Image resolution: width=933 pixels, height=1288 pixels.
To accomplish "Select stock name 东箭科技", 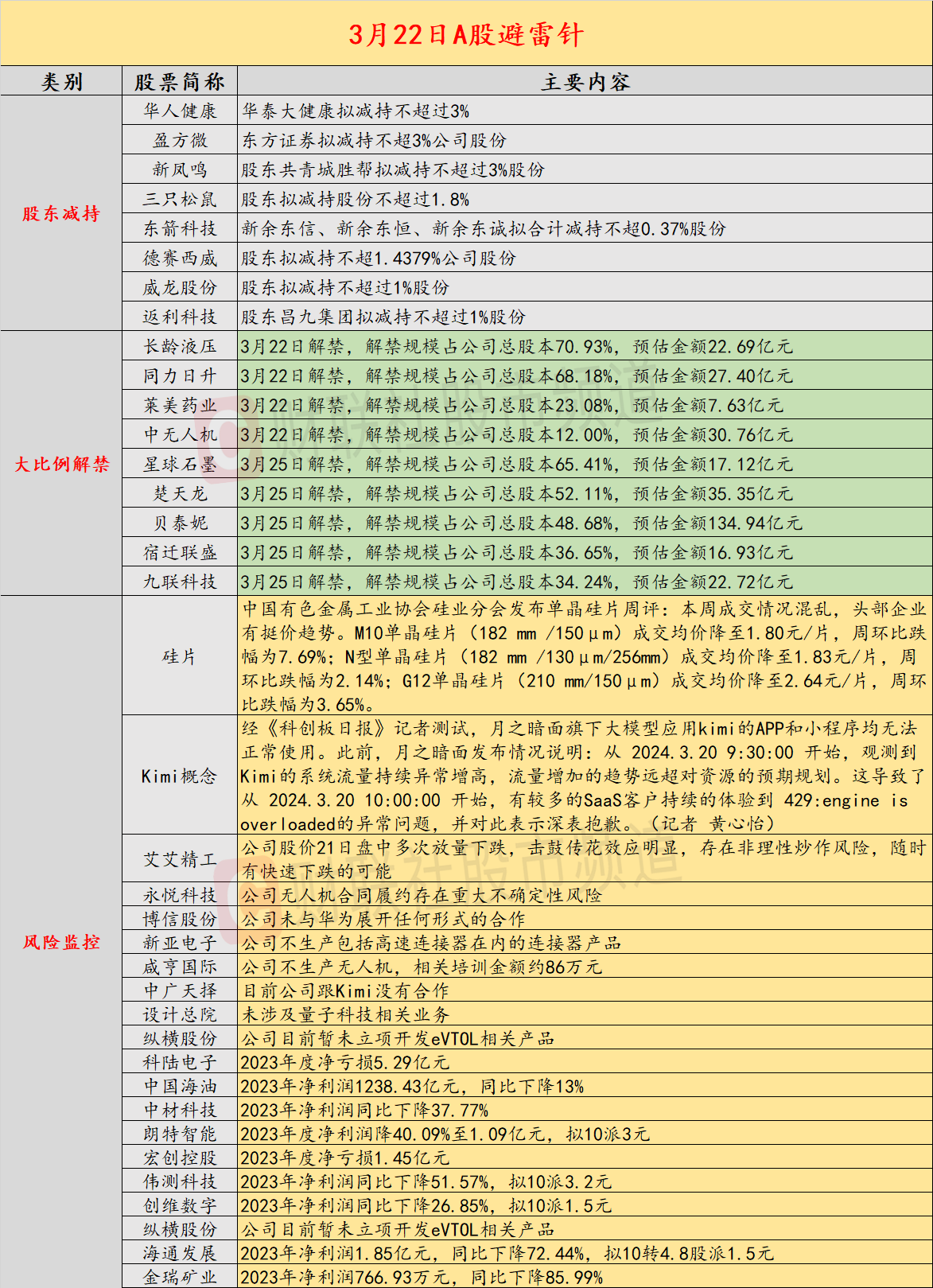I will (180, 228).
